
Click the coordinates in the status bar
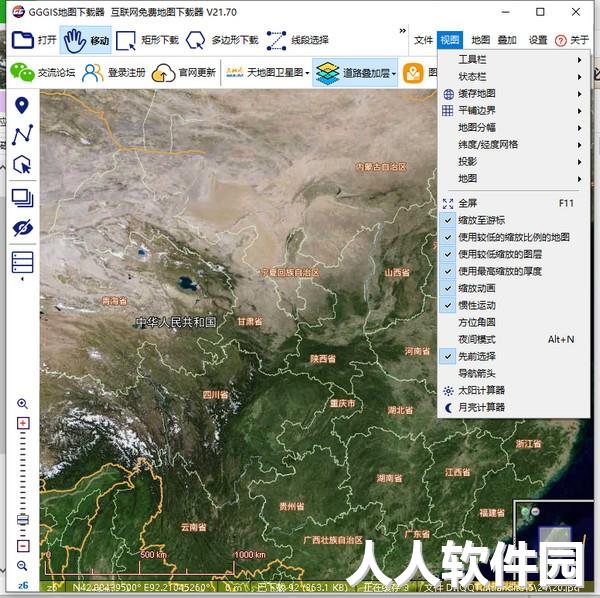[x=142, y=587]
